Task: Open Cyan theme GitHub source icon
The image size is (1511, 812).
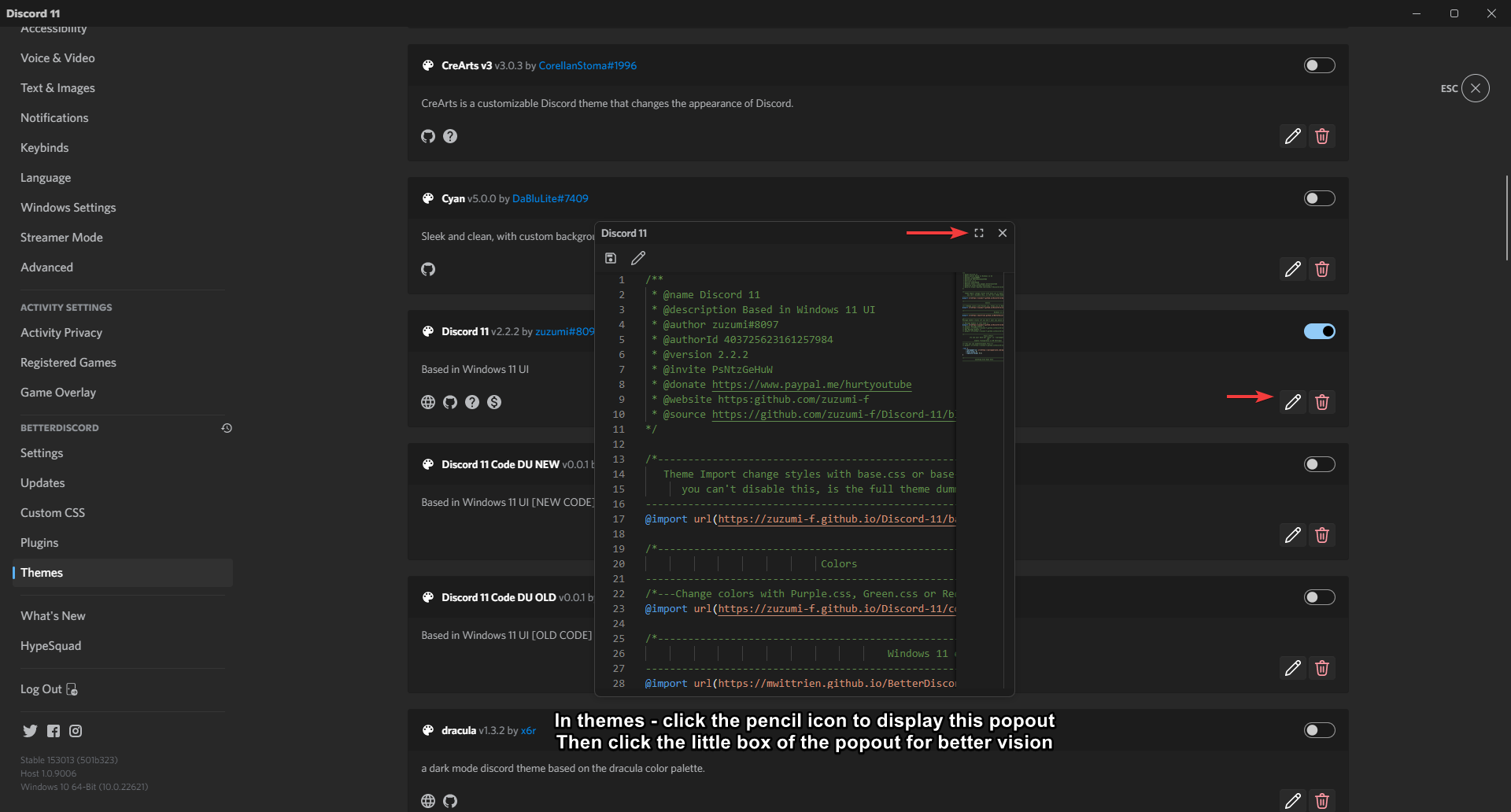Action: point(428,269)
